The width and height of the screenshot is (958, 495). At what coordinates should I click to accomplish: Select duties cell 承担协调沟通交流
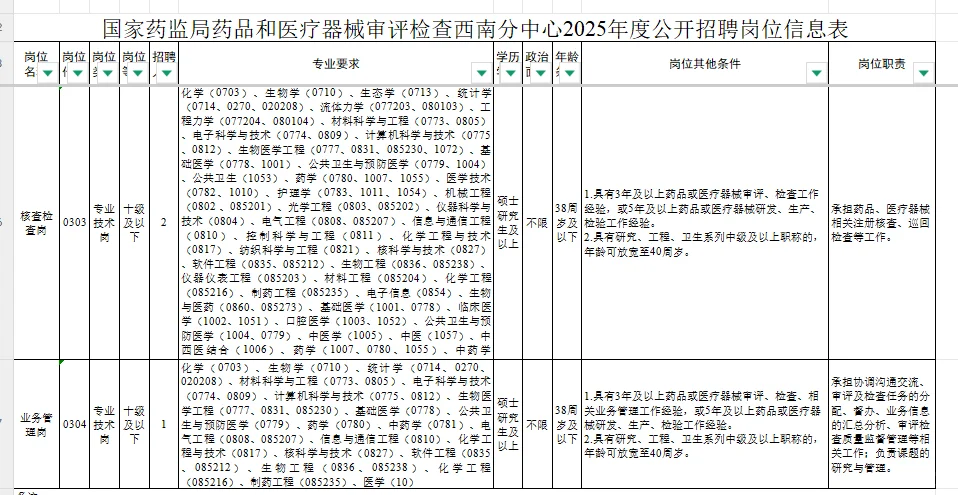pos(882,424)
